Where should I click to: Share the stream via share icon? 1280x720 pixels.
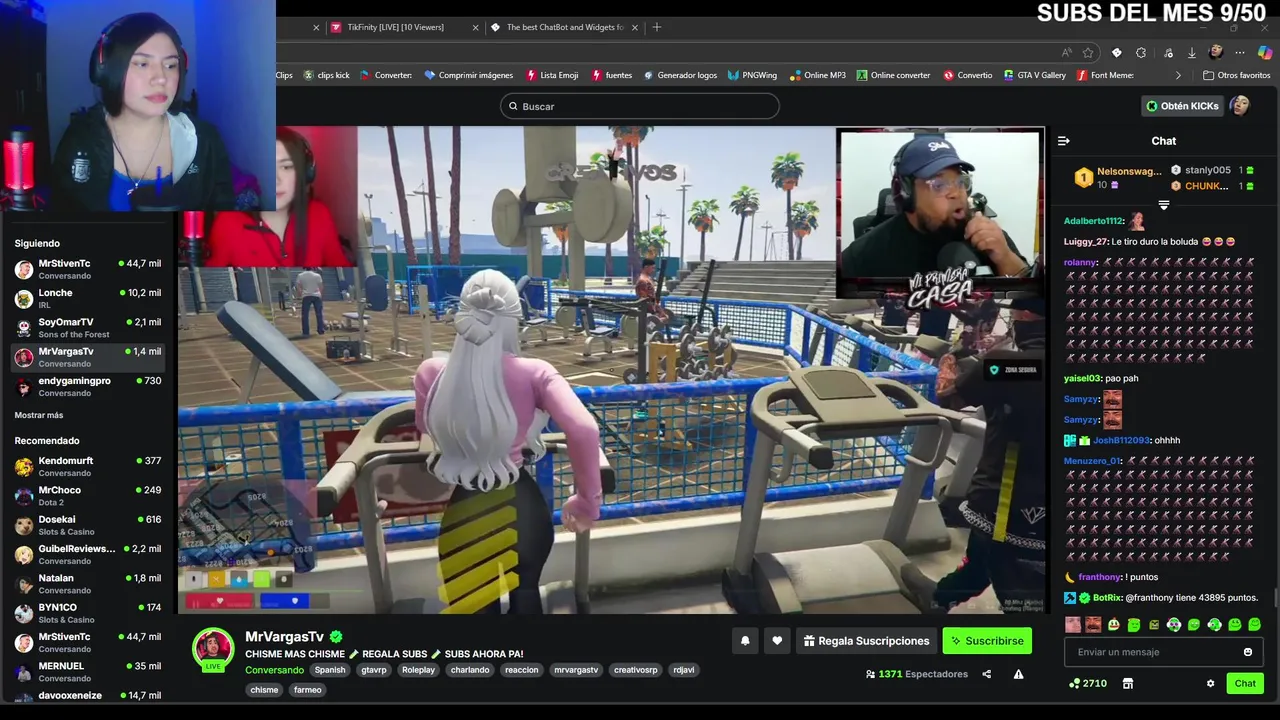986,674
